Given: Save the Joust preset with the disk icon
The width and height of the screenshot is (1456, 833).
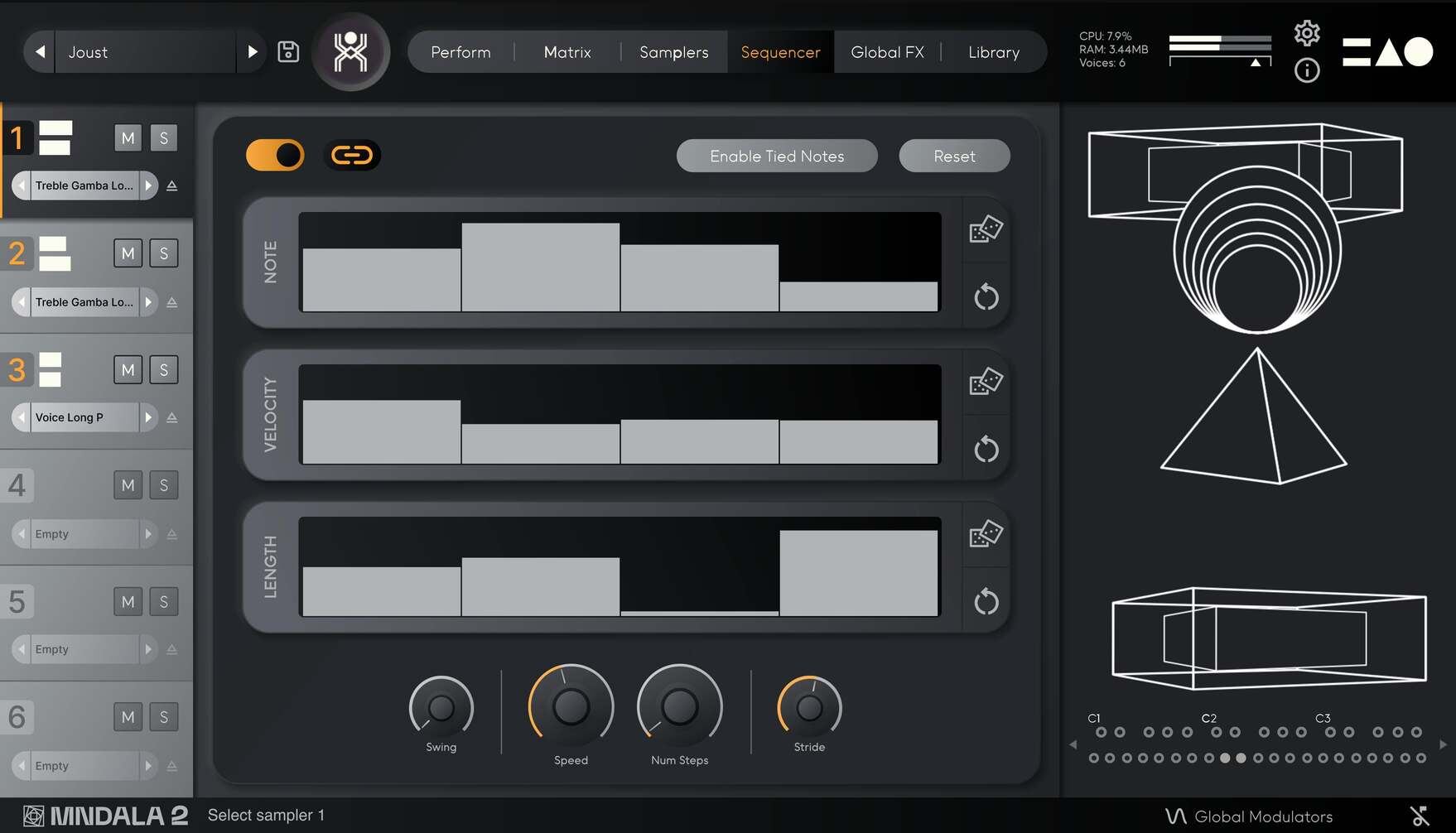Looking at the screenshot, I should [288, 51].
